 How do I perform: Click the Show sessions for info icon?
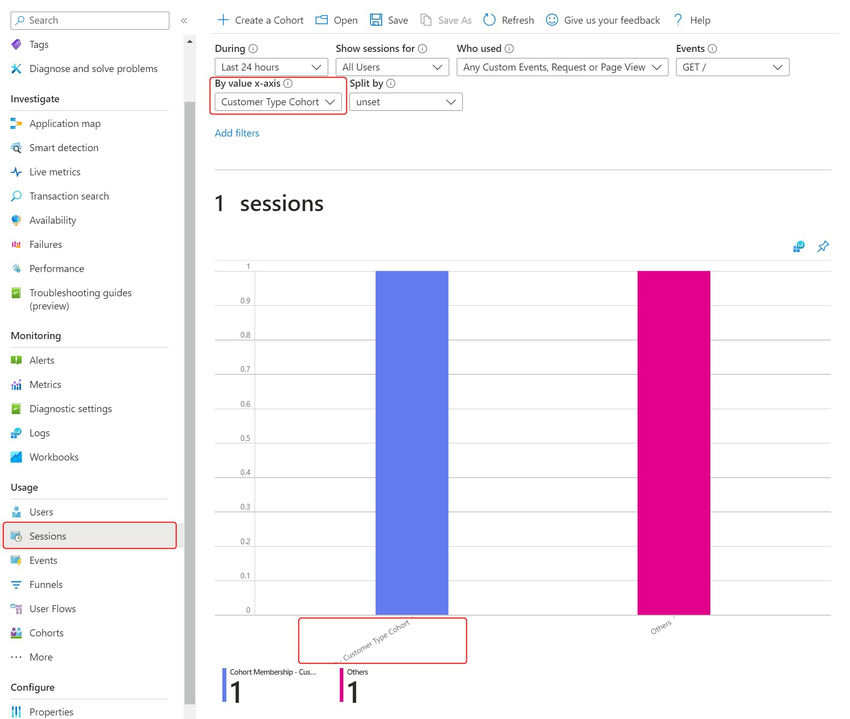423,49
